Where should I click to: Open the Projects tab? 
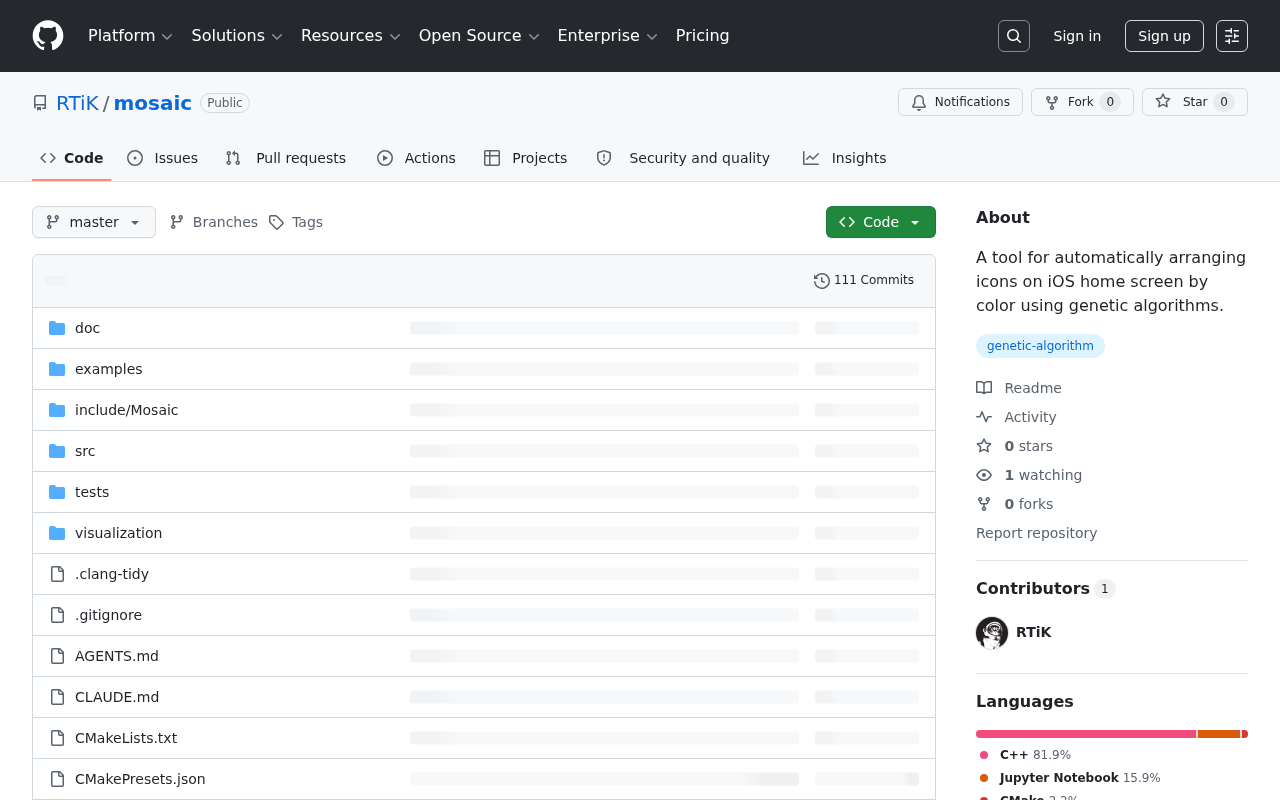[x=526, y=158]
